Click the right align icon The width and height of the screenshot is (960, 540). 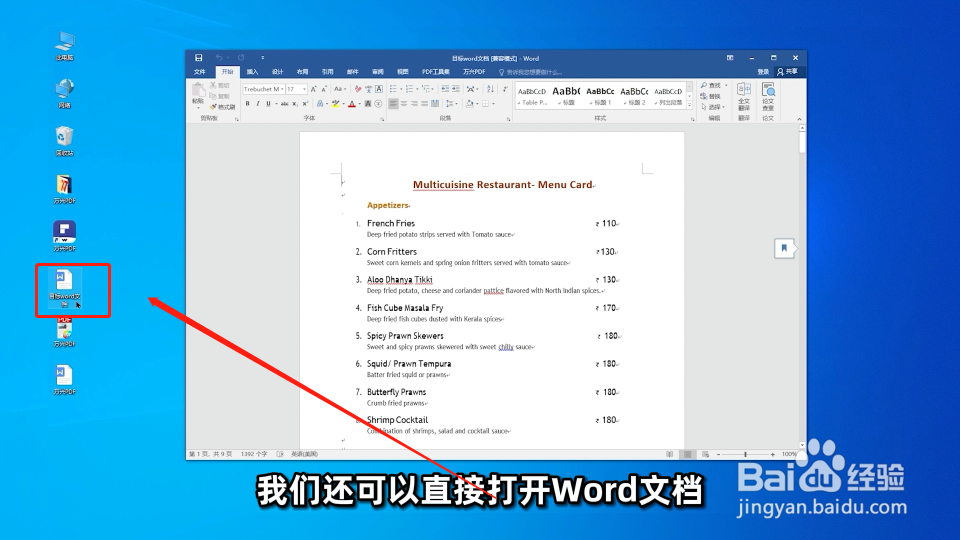point(414,103)
